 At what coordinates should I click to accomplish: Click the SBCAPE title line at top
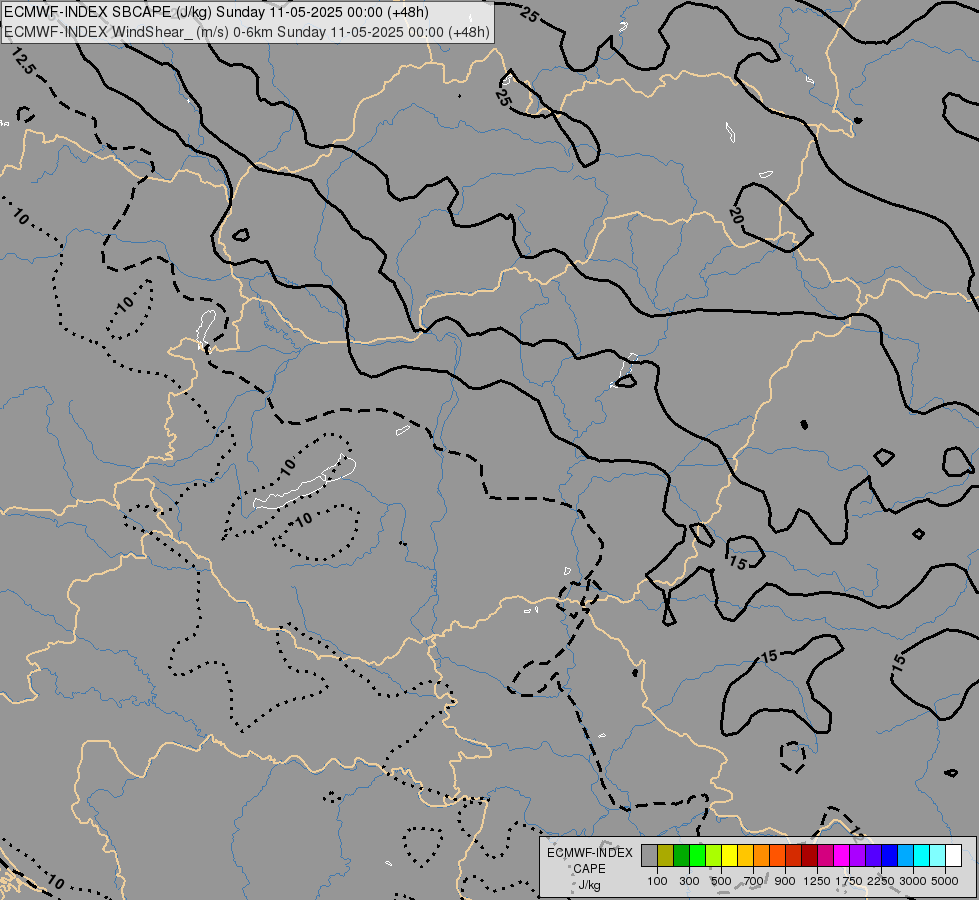pyautogui.click(x=216, y=12)
